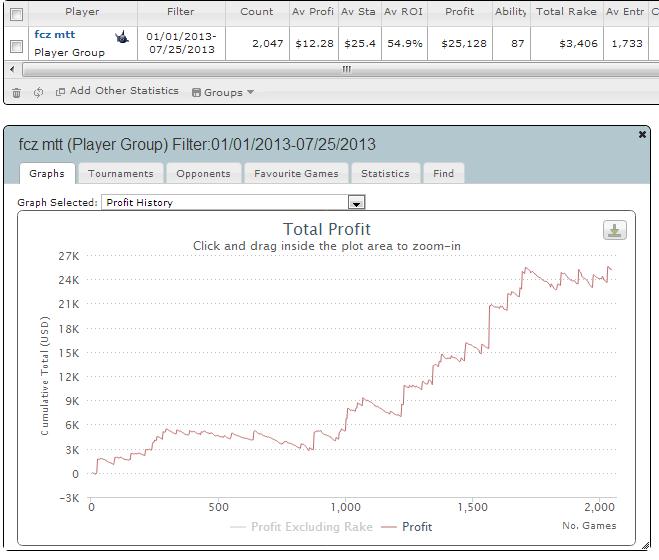Click the Profit History combo box
Image resolution: width=659 pixels, height=560 pixels.
pyautogui.click(x=233, y=202)
